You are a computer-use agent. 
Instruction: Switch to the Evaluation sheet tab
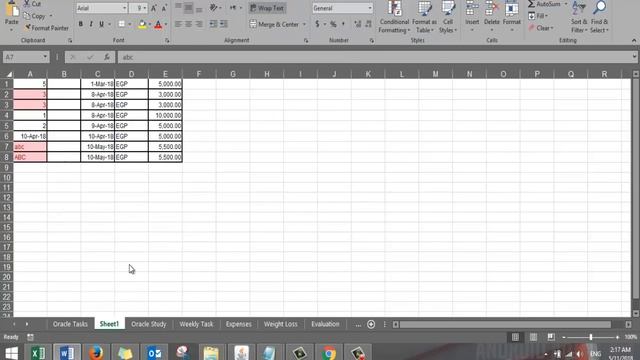click(325, 324)
